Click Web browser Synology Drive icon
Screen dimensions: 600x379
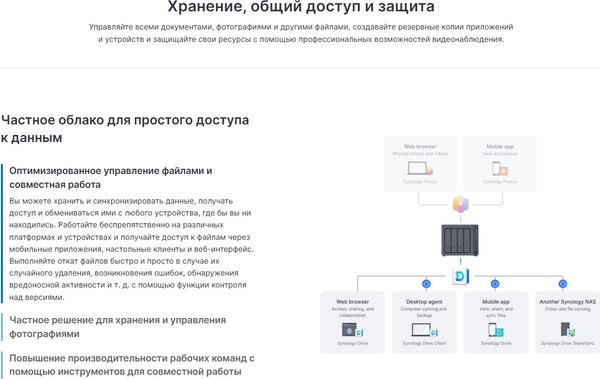[x=352, y=330]
